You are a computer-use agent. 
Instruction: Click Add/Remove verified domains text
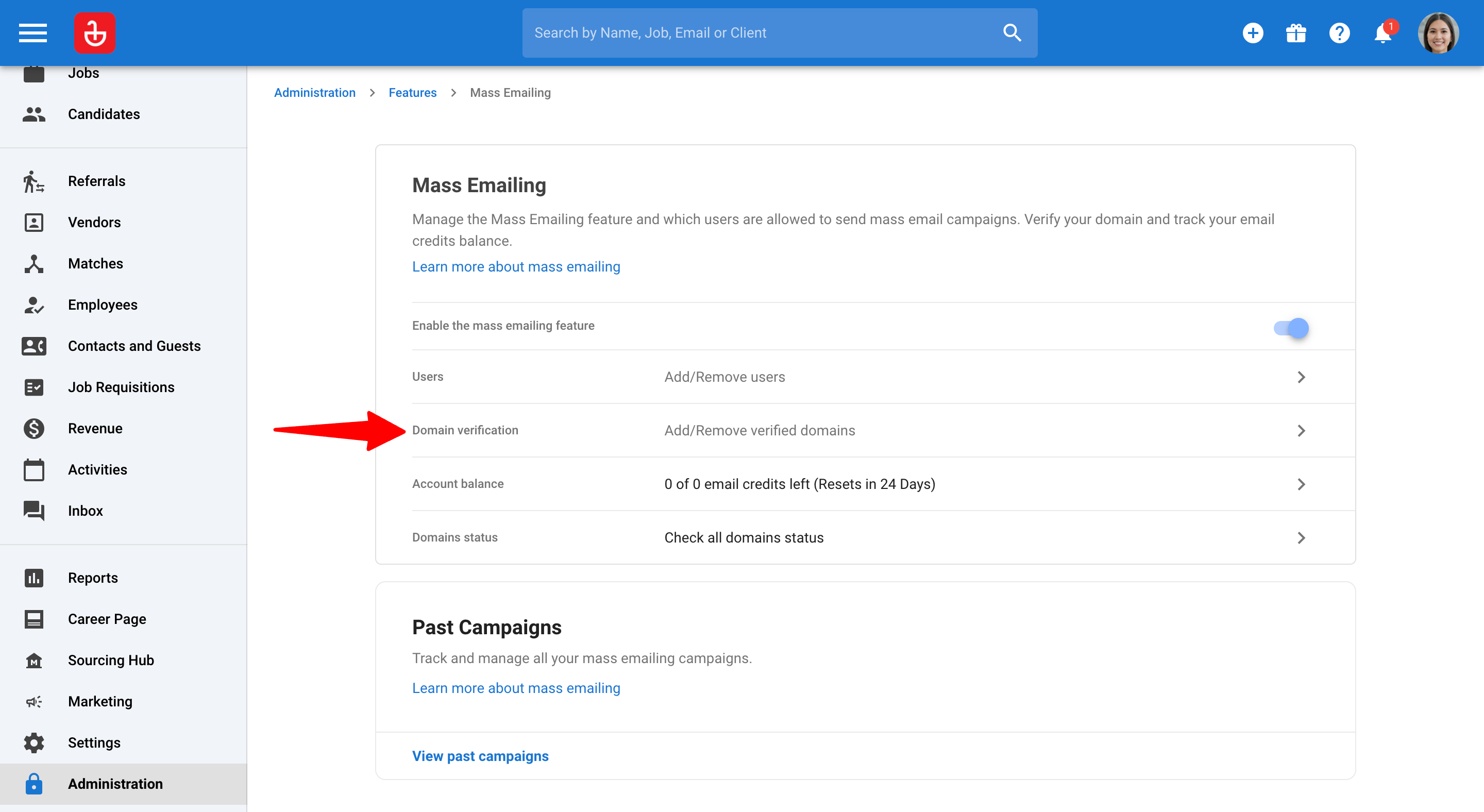tap(760, 430)
